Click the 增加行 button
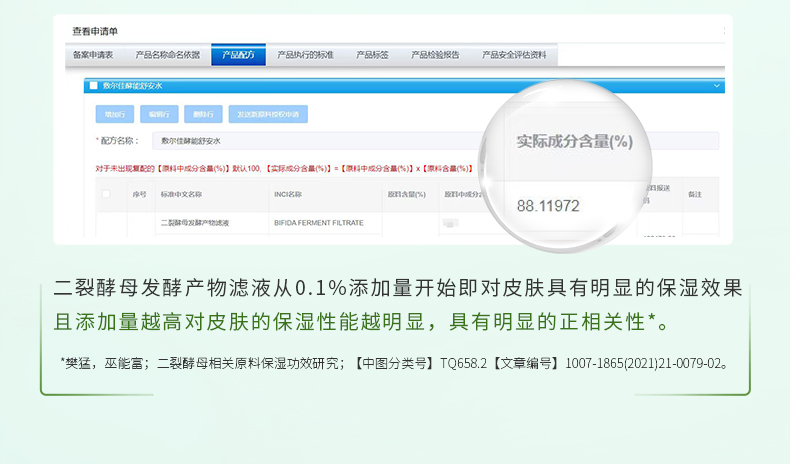 point(115,114)
